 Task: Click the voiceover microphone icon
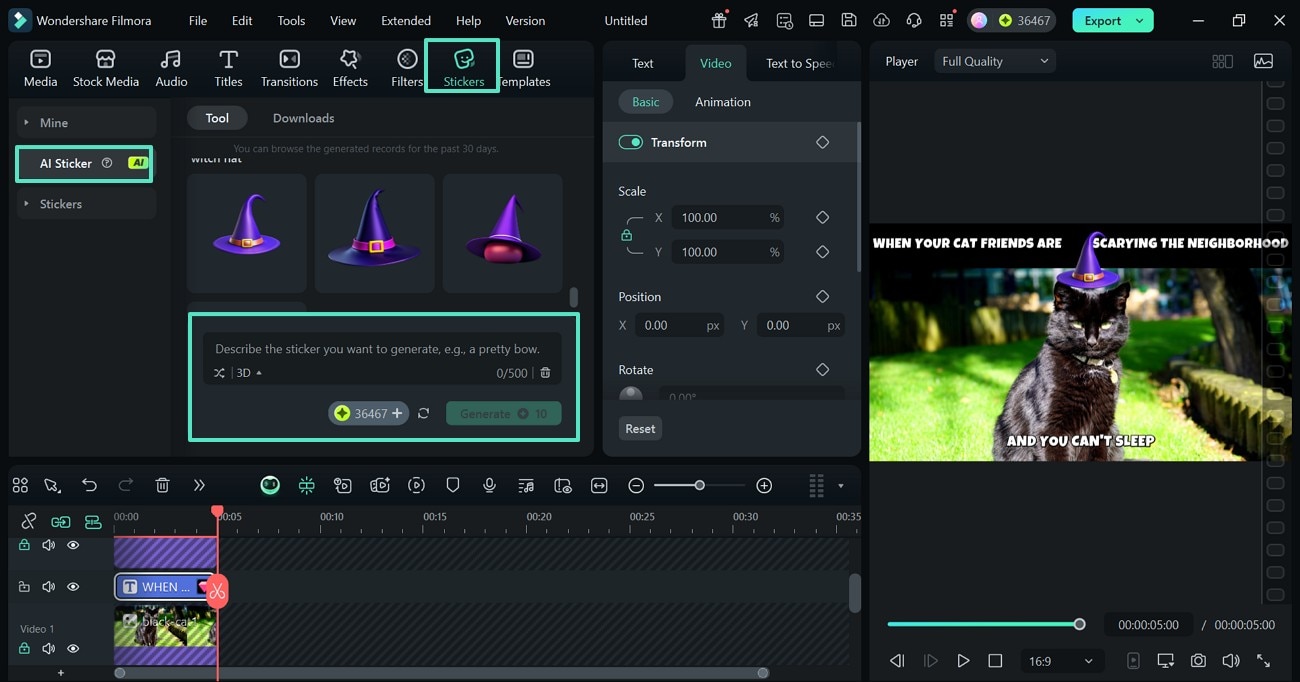[x=489, y=485]
